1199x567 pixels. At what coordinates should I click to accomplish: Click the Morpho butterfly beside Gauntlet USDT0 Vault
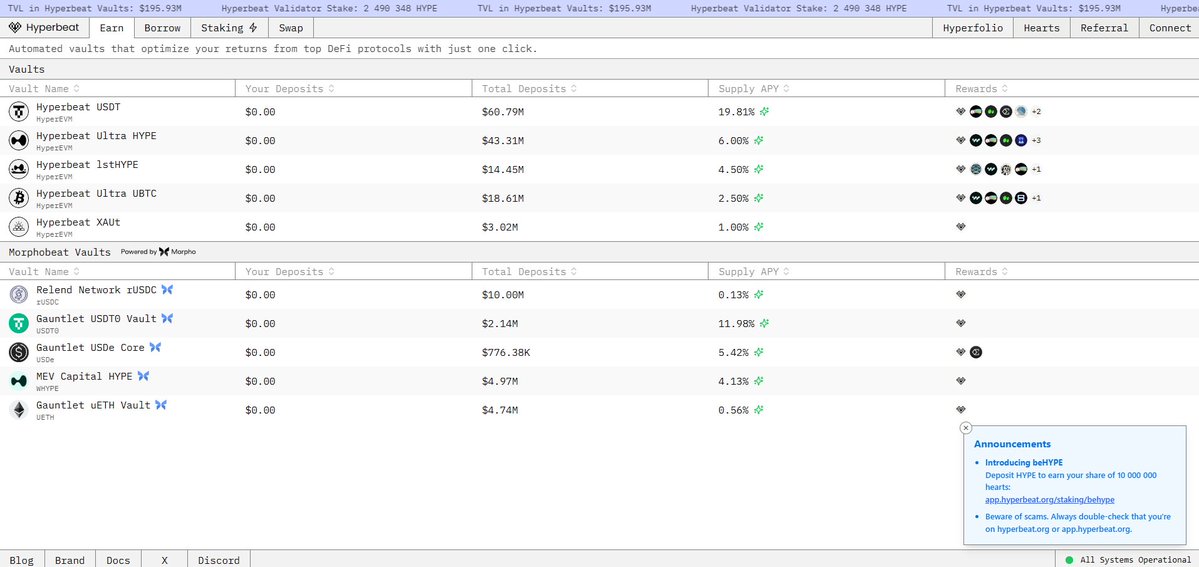click(x=167, y=318)
